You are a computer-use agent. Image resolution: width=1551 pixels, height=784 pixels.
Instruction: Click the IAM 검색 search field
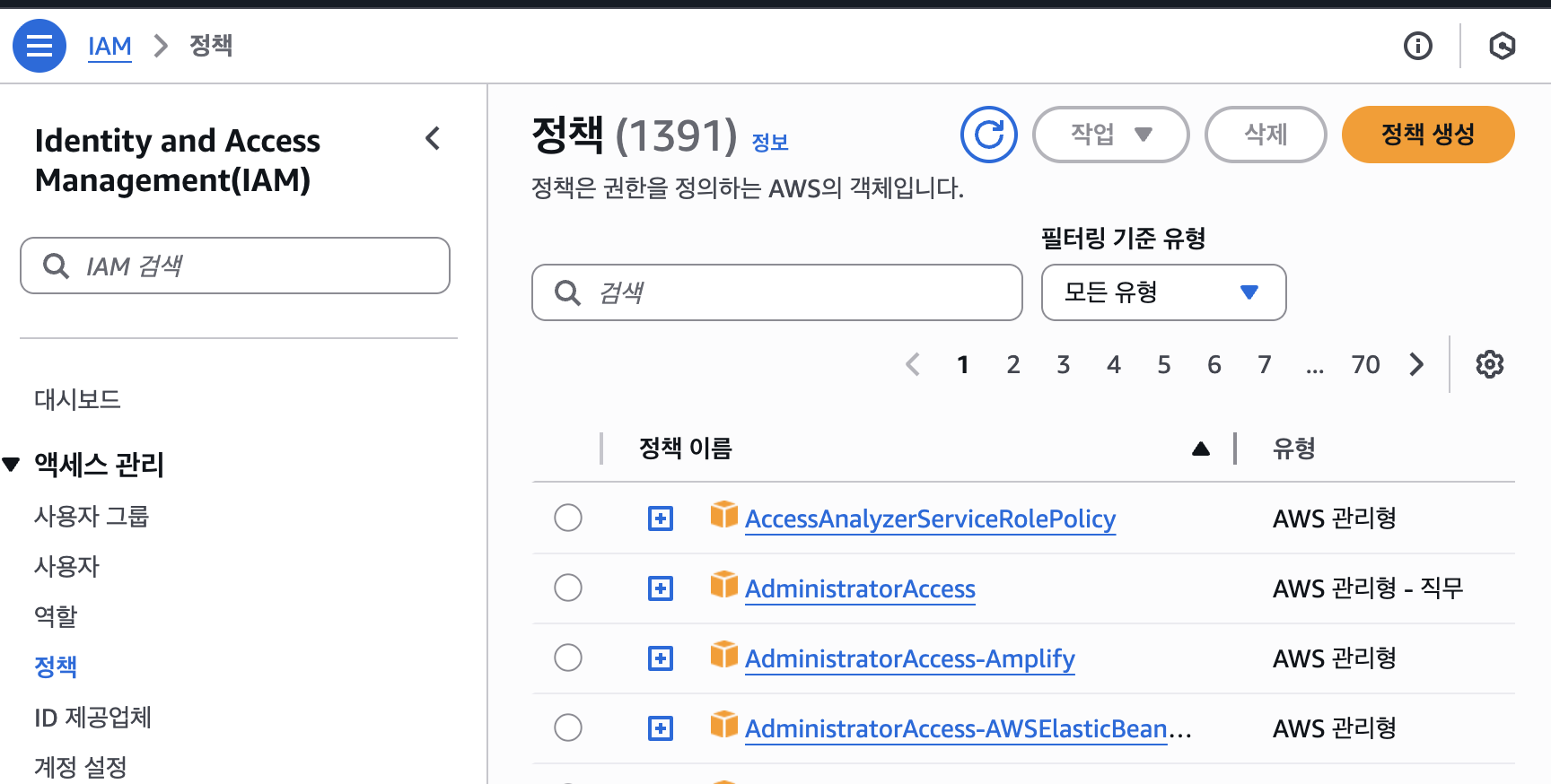pyautogui.click(x=235, y=266)
